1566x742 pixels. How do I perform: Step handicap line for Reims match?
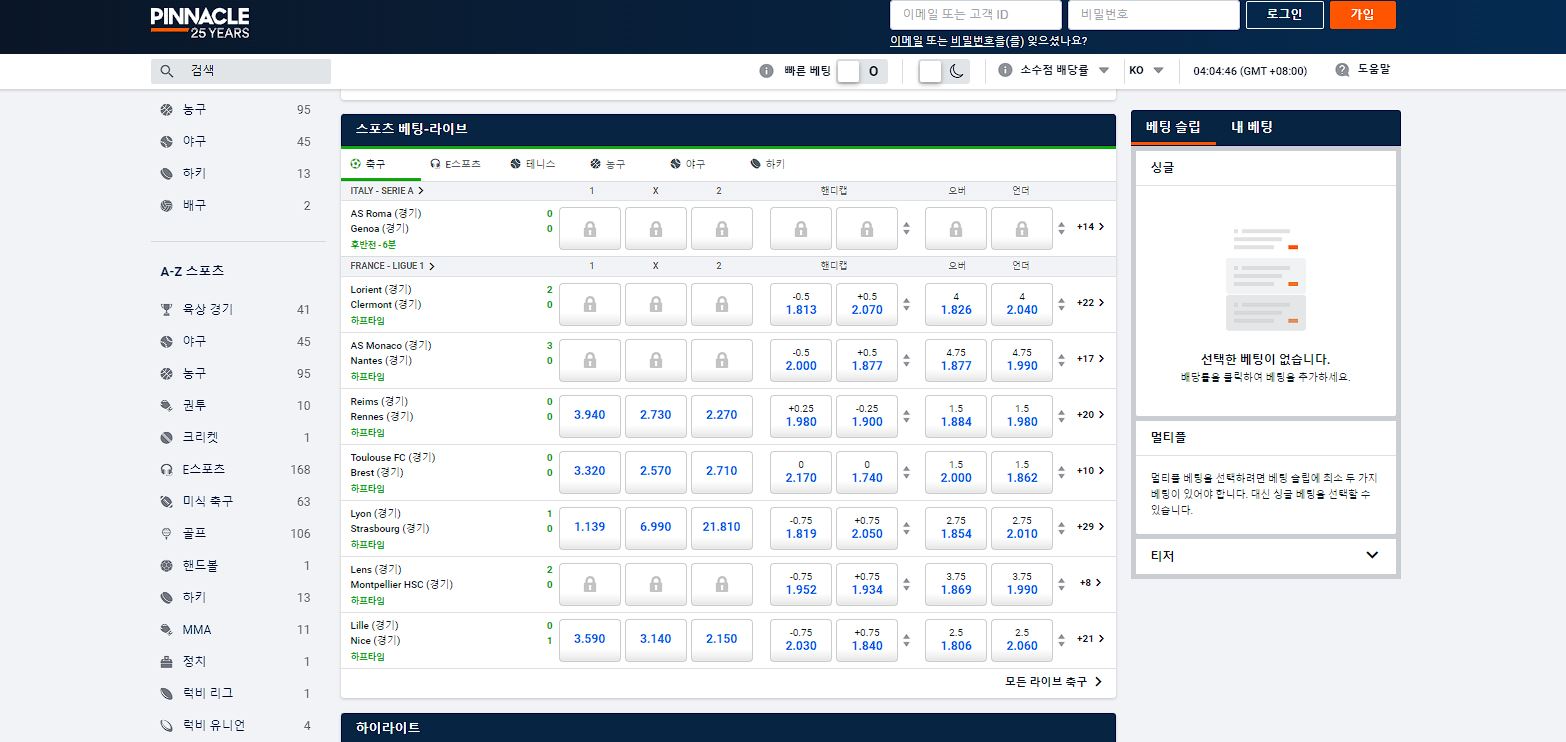click(907, 416)
